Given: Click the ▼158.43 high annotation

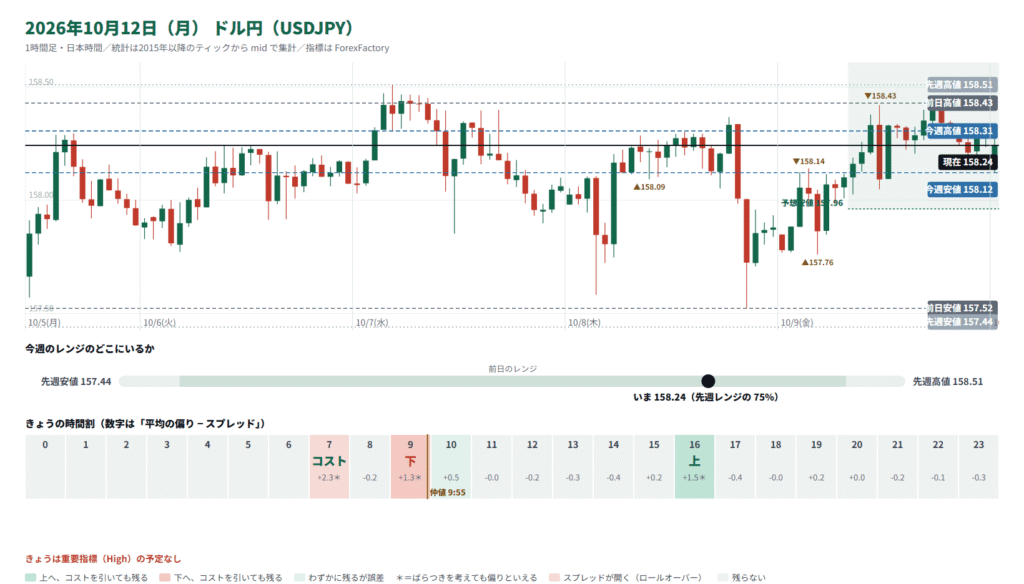Looking at the screenshot, I should [x=880, y=96].
